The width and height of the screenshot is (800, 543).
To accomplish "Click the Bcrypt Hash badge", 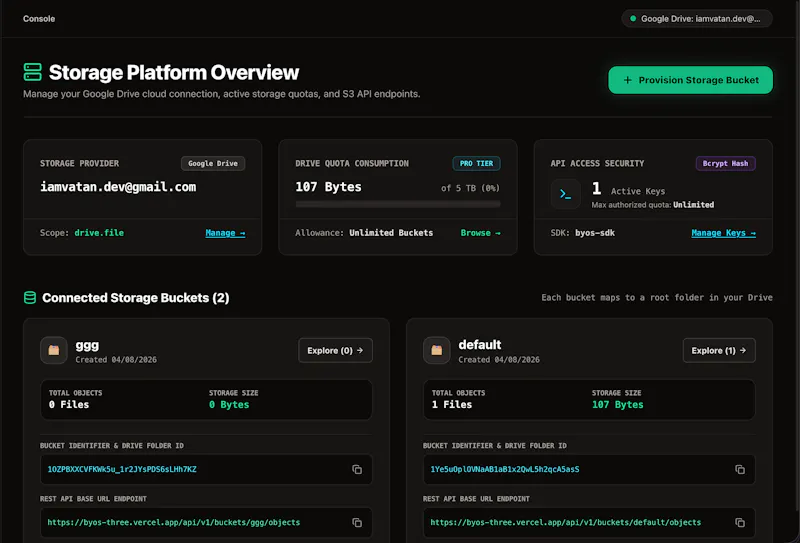I will [x=726, y=163].
